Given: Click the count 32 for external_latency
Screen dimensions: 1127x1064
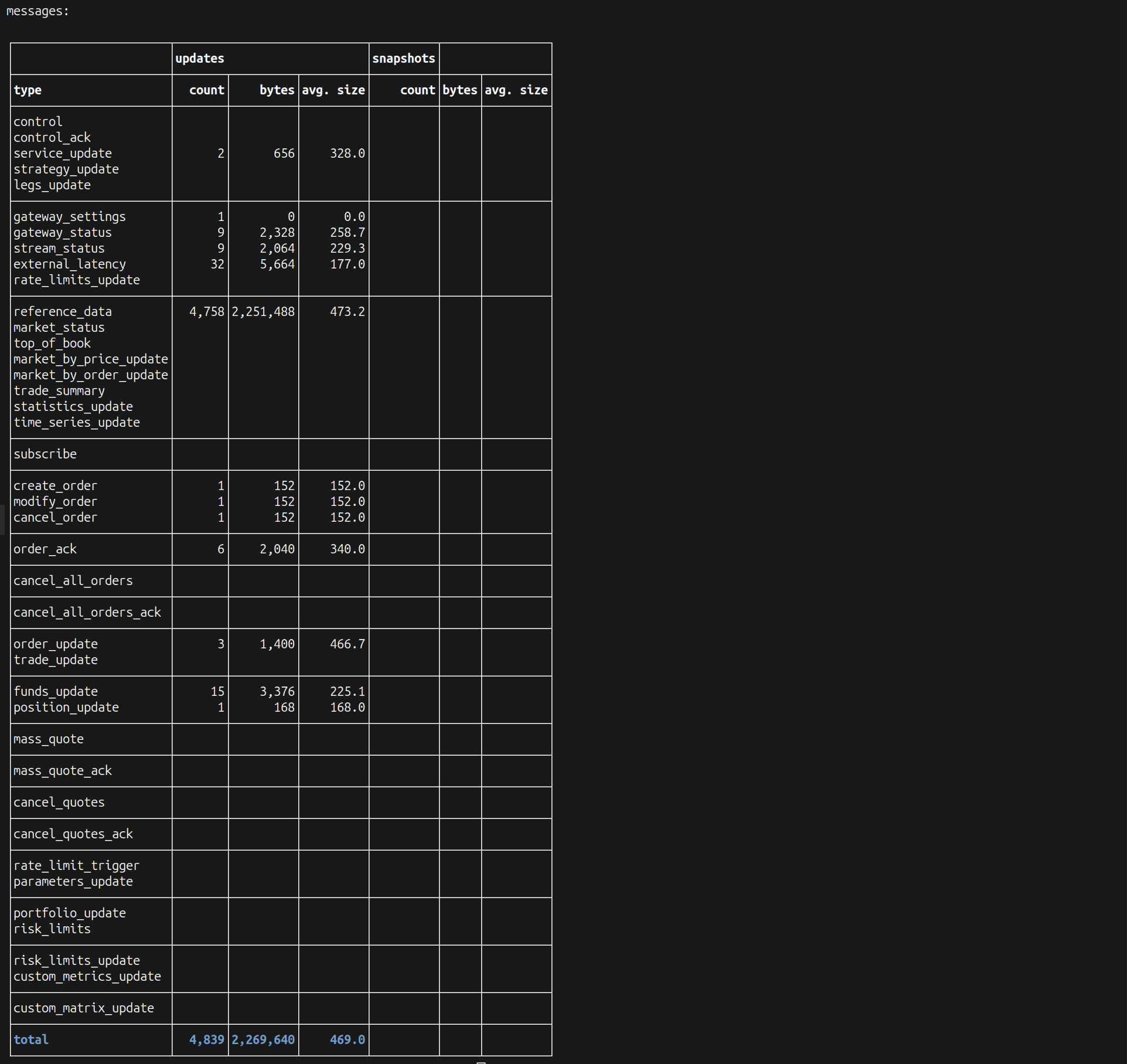Looking at the screenshot, I should pos(217,264).
